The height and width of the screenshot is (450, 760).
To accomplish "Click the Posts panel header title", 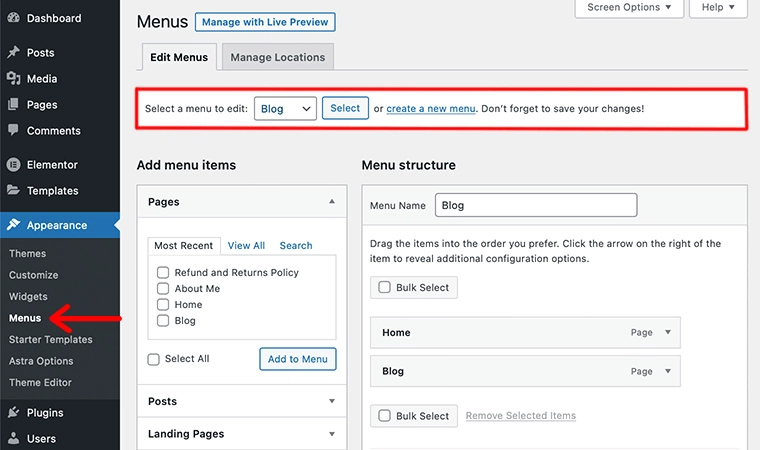I will click(x=162, y=401).
